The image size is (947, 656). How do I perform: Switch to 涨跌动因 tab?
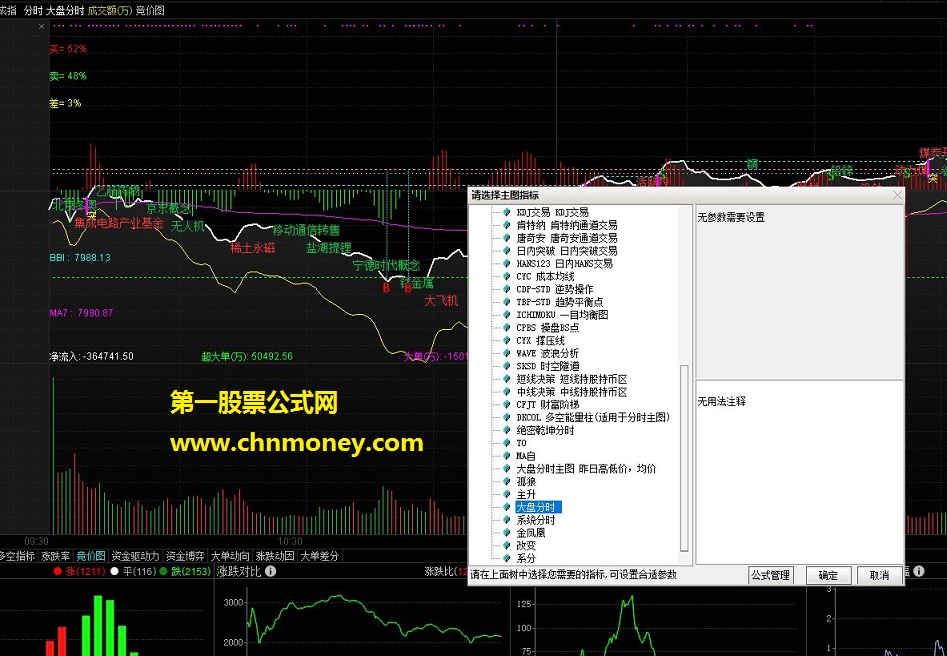275,556
